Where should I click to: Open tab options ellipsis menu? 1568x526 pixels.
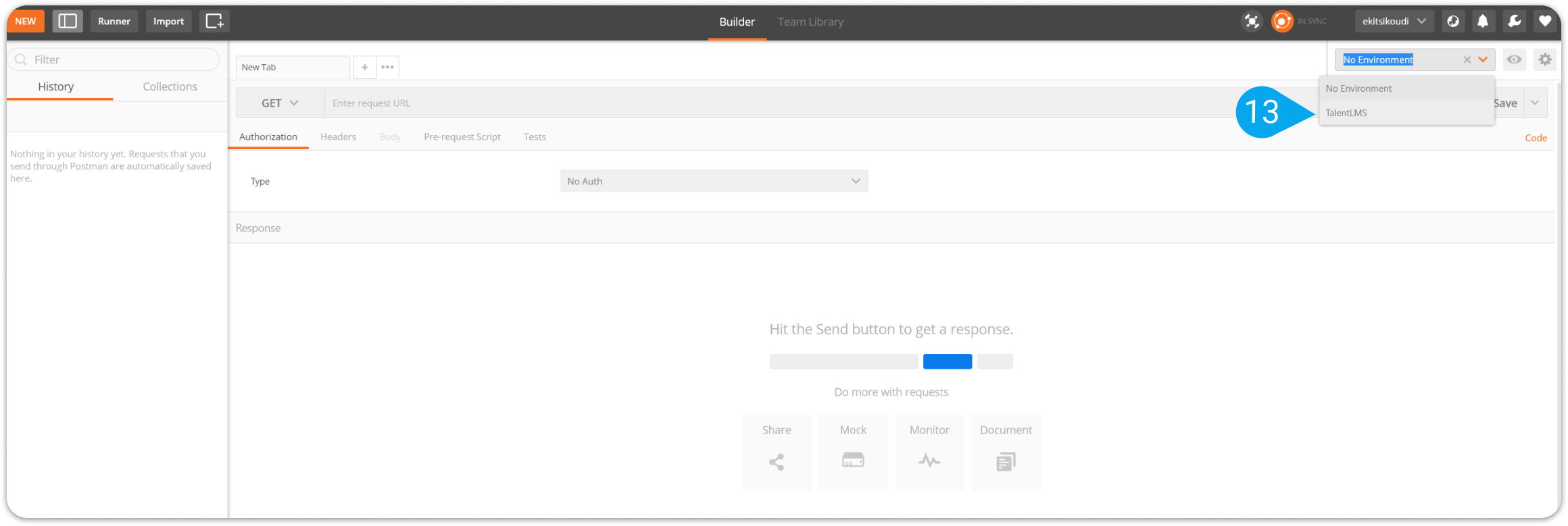[387, 68]
